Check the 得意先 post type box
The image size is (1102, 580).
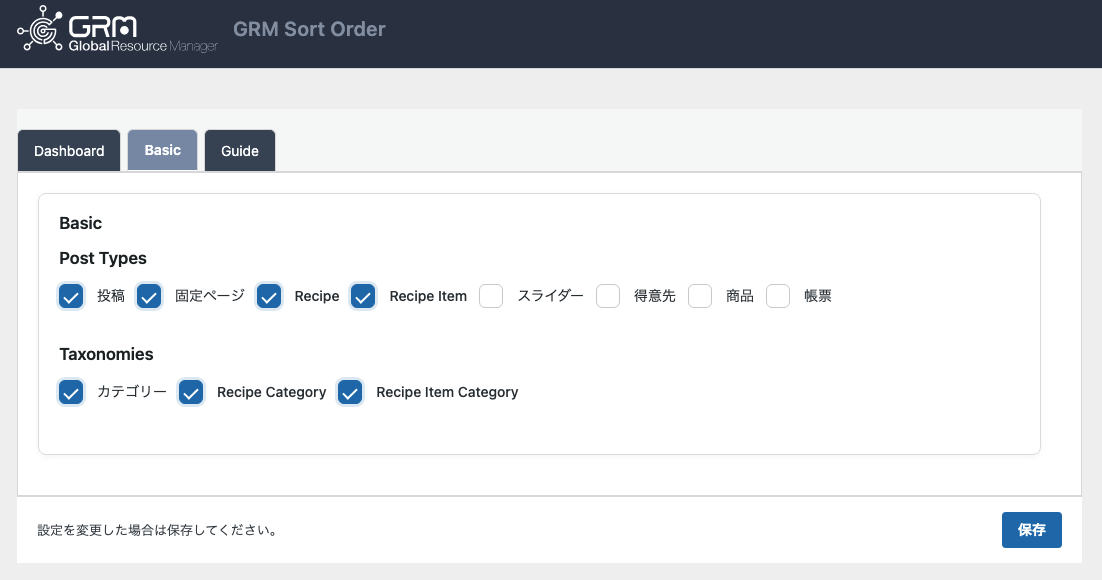[x=608, y=296]
